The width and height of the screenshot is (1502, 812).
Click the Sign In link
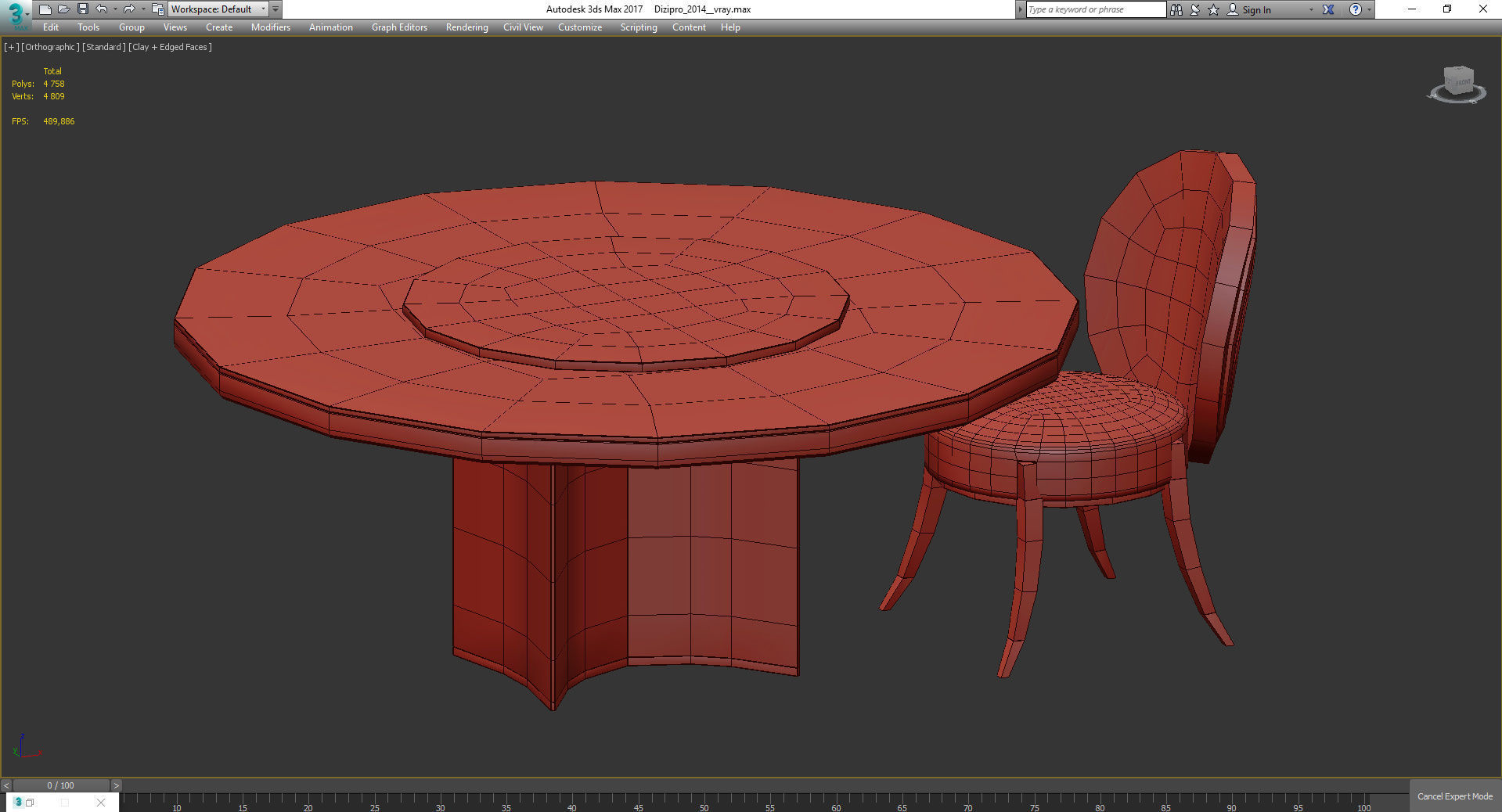(x=1256, y=10)
